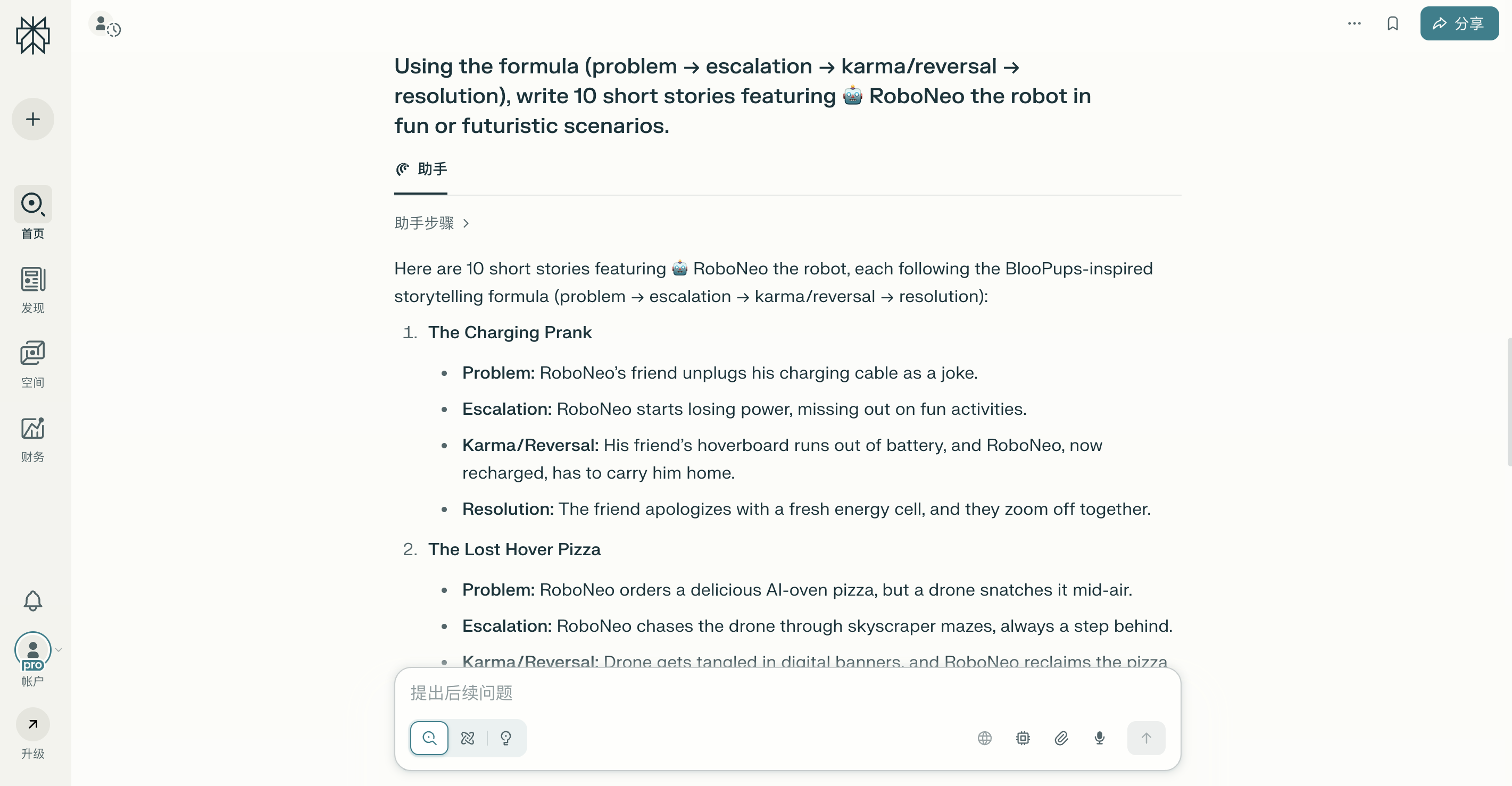Image resolution: width=1512 pixels, height=786 pixels.
Task: Enable reasoning mode with the lightbulb toggle
Action: (x=506, y=738)
